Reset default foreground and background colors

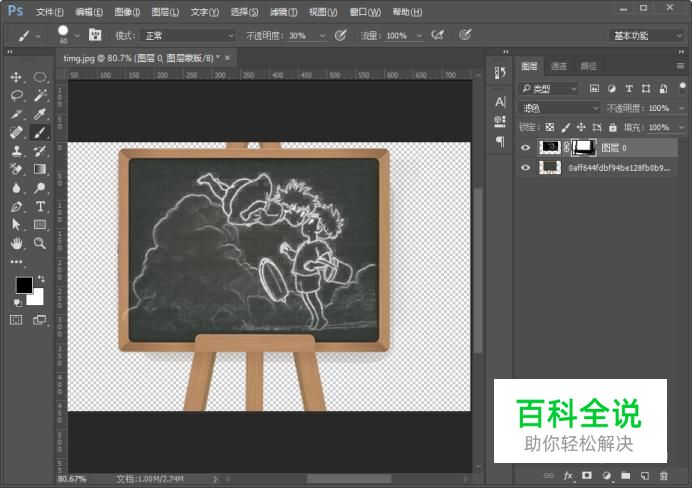[17, 303]
